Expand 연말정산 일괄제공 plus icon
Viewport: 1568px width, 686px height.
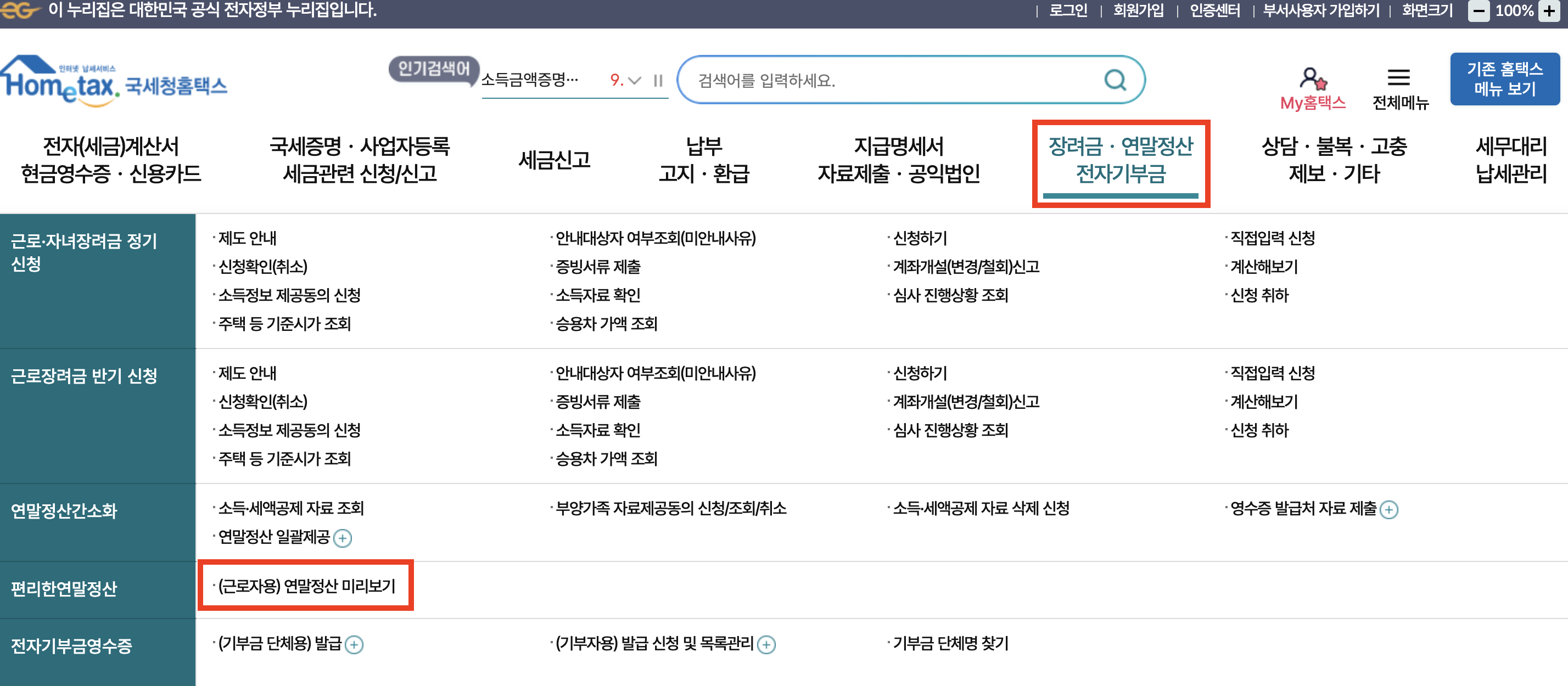(343, 538)
